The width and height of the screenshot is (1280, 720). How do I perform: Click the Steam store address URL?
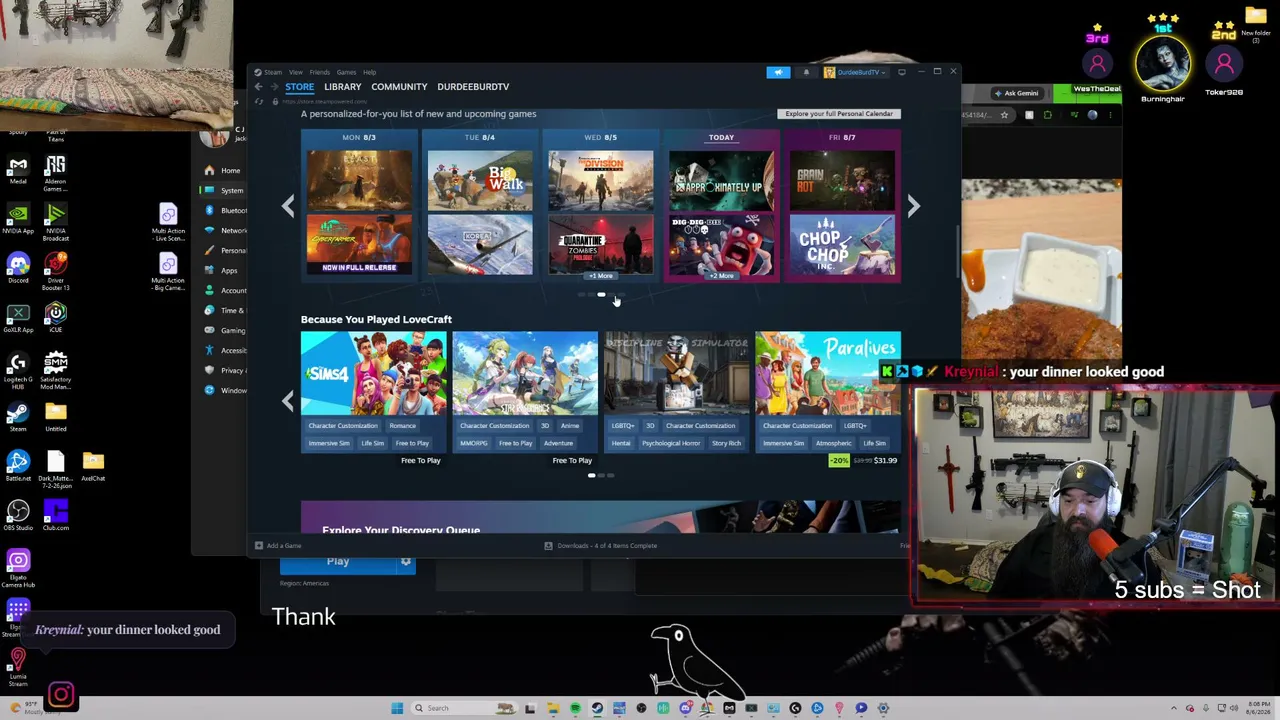coord(325,101)
